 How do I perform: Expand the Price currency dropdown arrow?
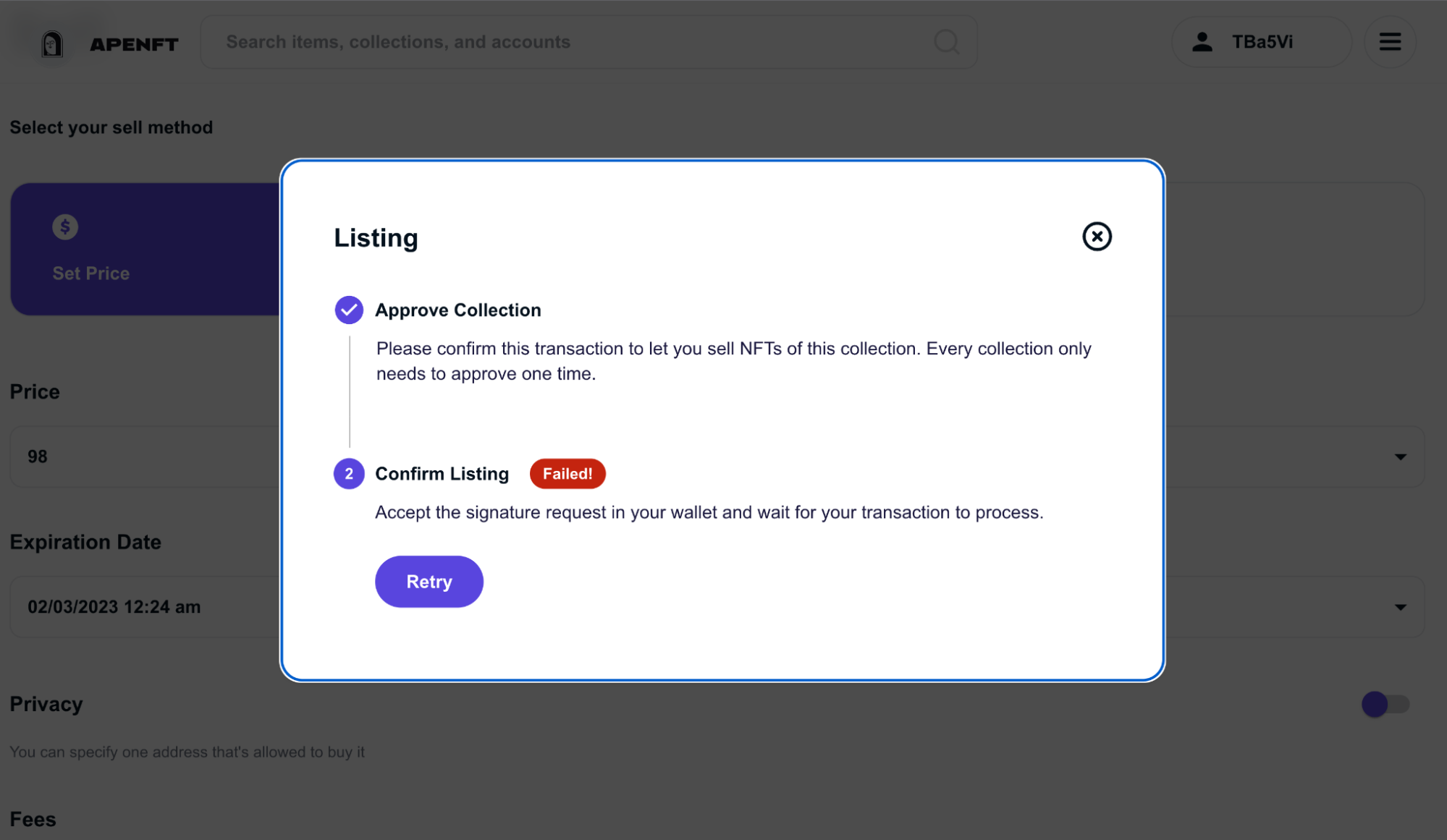coord(1401,457)
